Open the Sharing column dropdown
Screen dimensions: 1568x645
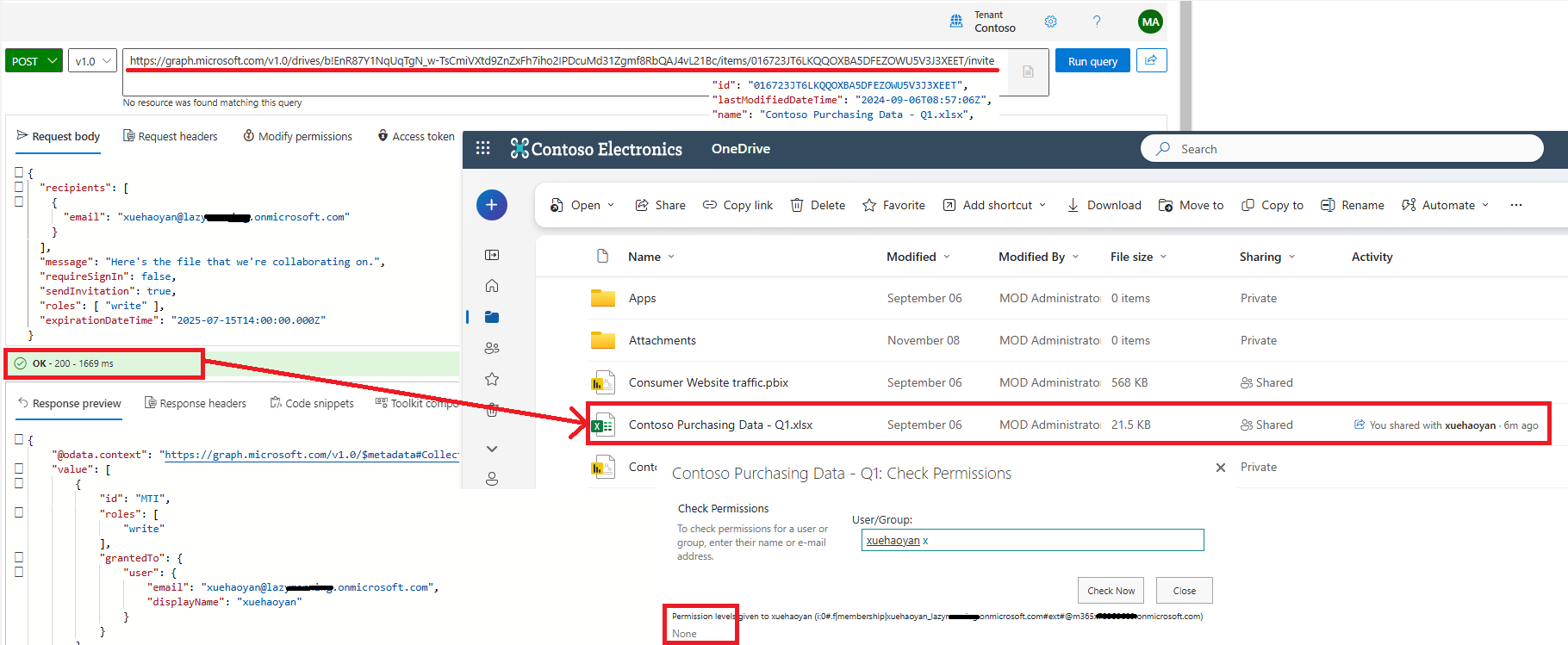coord(1291,257)
